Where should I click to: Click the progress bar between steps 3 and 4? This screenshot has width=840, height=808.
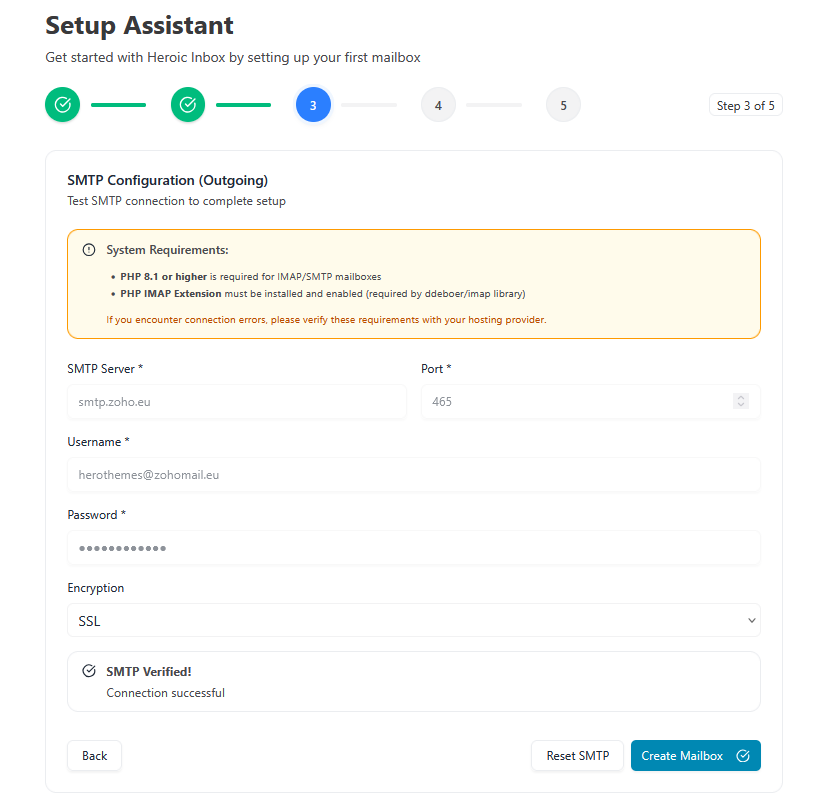[369, 105]
